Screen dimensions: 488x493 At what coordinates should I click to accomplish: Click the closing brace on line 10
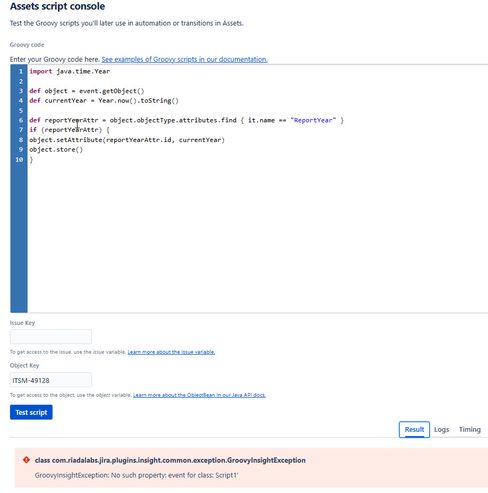[31, 160]
